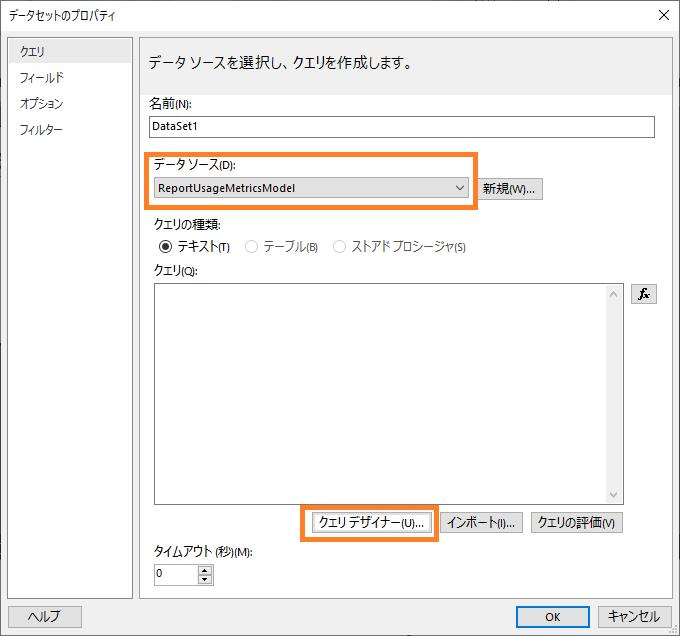Viewport: 680px width, 636px height.
Task: Select the テキスト query type radio button
Action: tap(165, 247)
